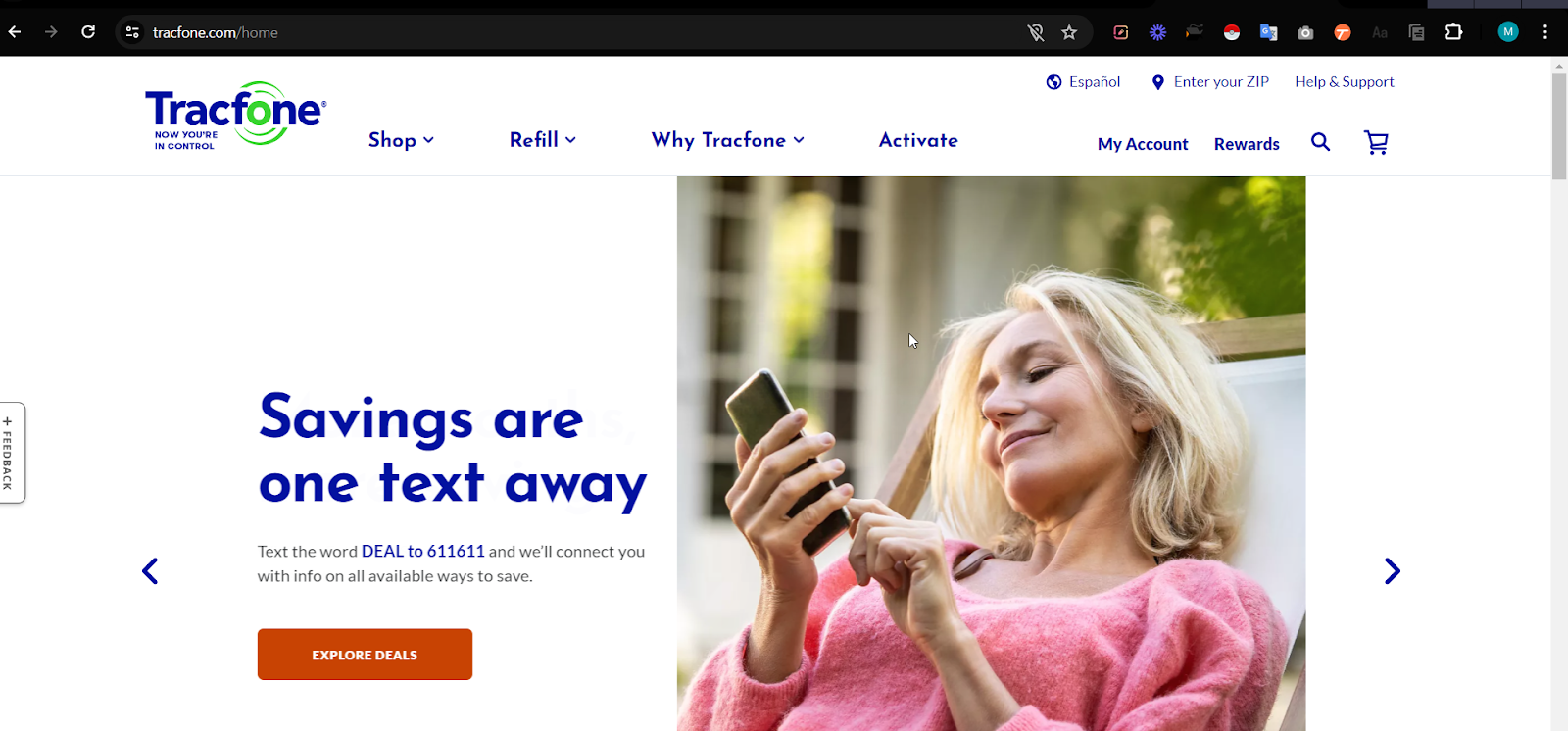This screenshot has width=1568, height=731.
Task: Open the Rewards link
Action: tap(1247, 144)
